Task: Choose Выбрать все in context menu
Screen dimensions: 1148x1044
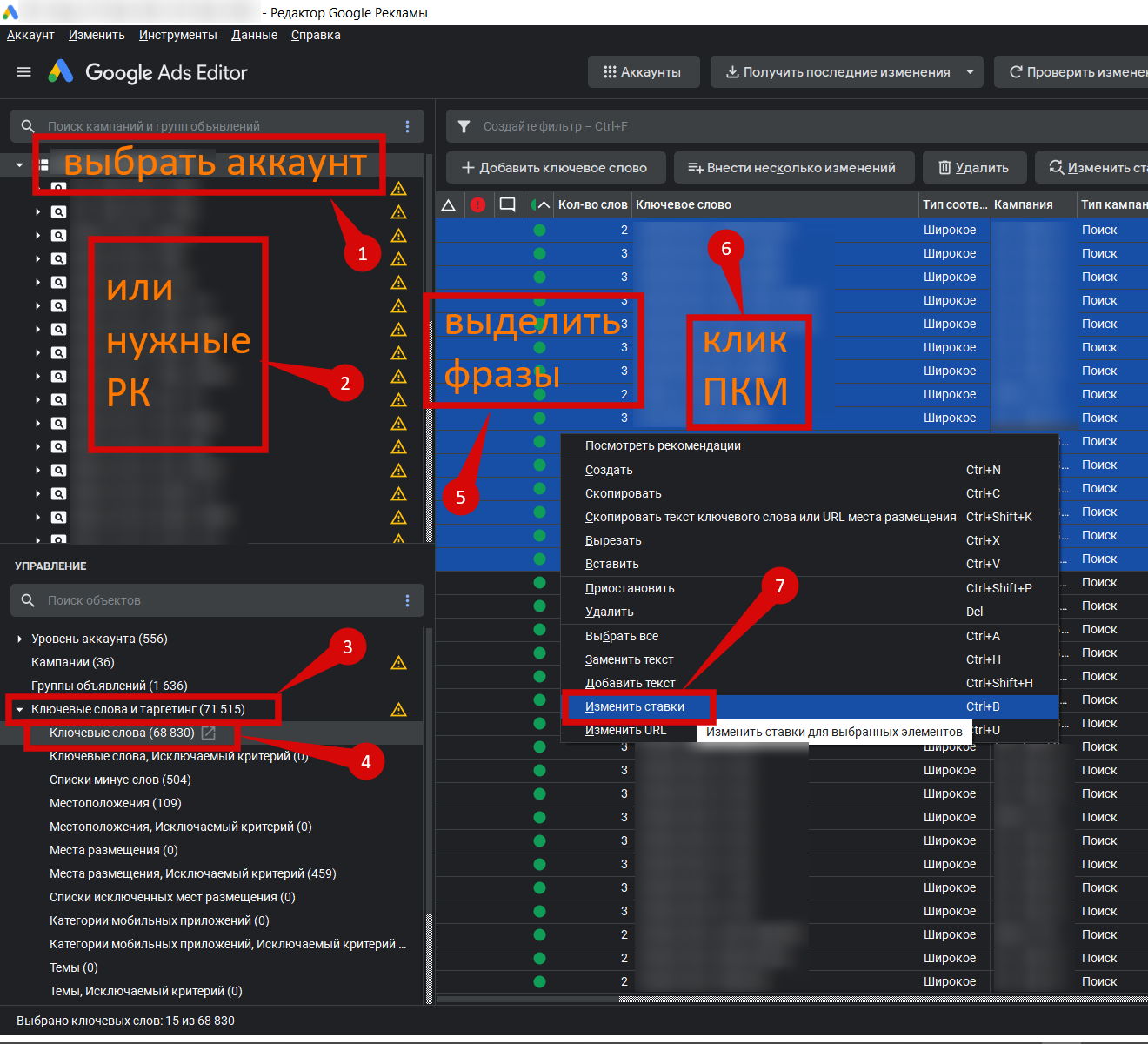Action: coord(810,636)
